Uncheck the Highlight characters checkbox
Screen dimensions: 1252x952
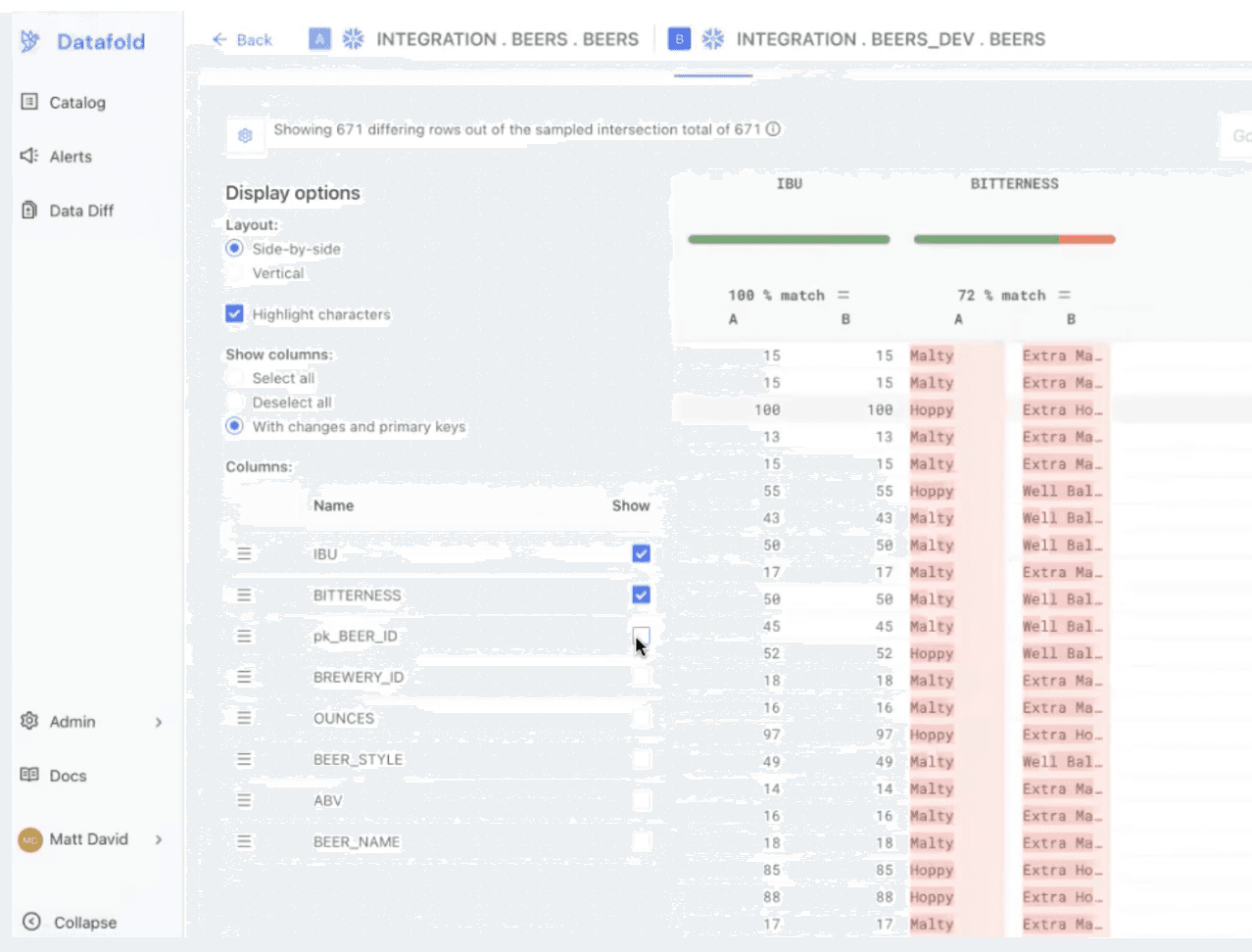click(x=234, y=313)
